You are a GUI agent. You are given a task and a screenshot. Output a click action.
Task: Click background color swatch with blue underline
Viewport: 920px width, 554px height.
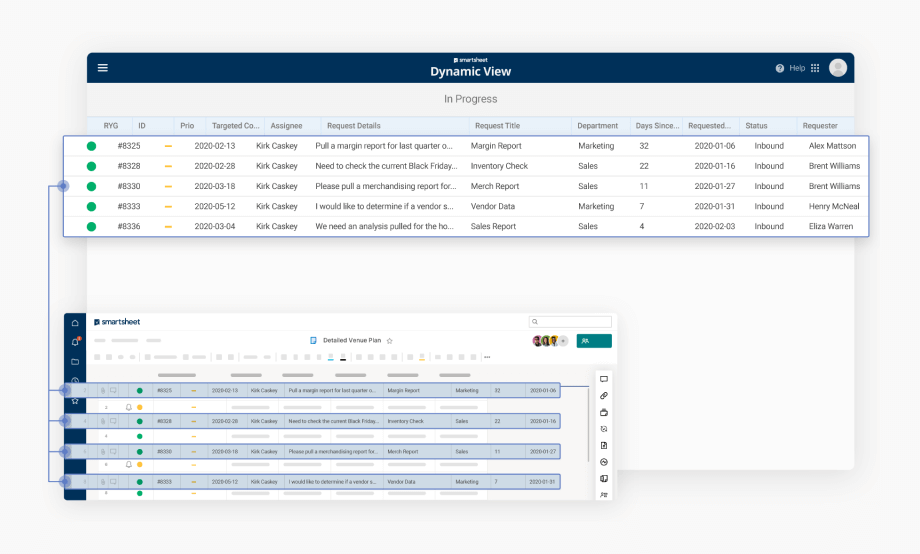coord(331,357)
